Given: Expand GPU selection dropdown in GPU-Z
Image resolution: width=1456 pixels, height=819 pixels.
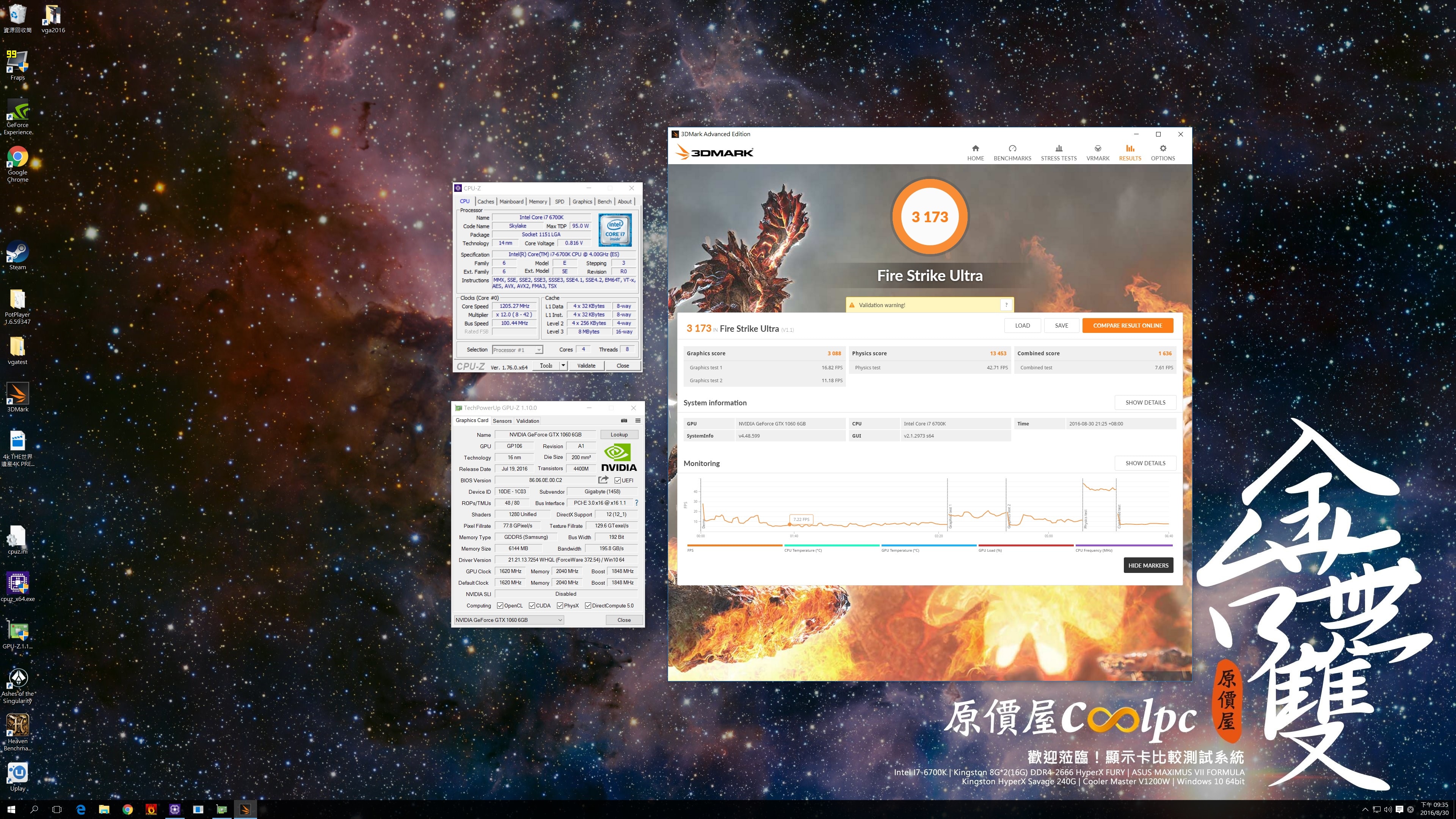Looking at the screenshot, I should (x=509, y=620).
